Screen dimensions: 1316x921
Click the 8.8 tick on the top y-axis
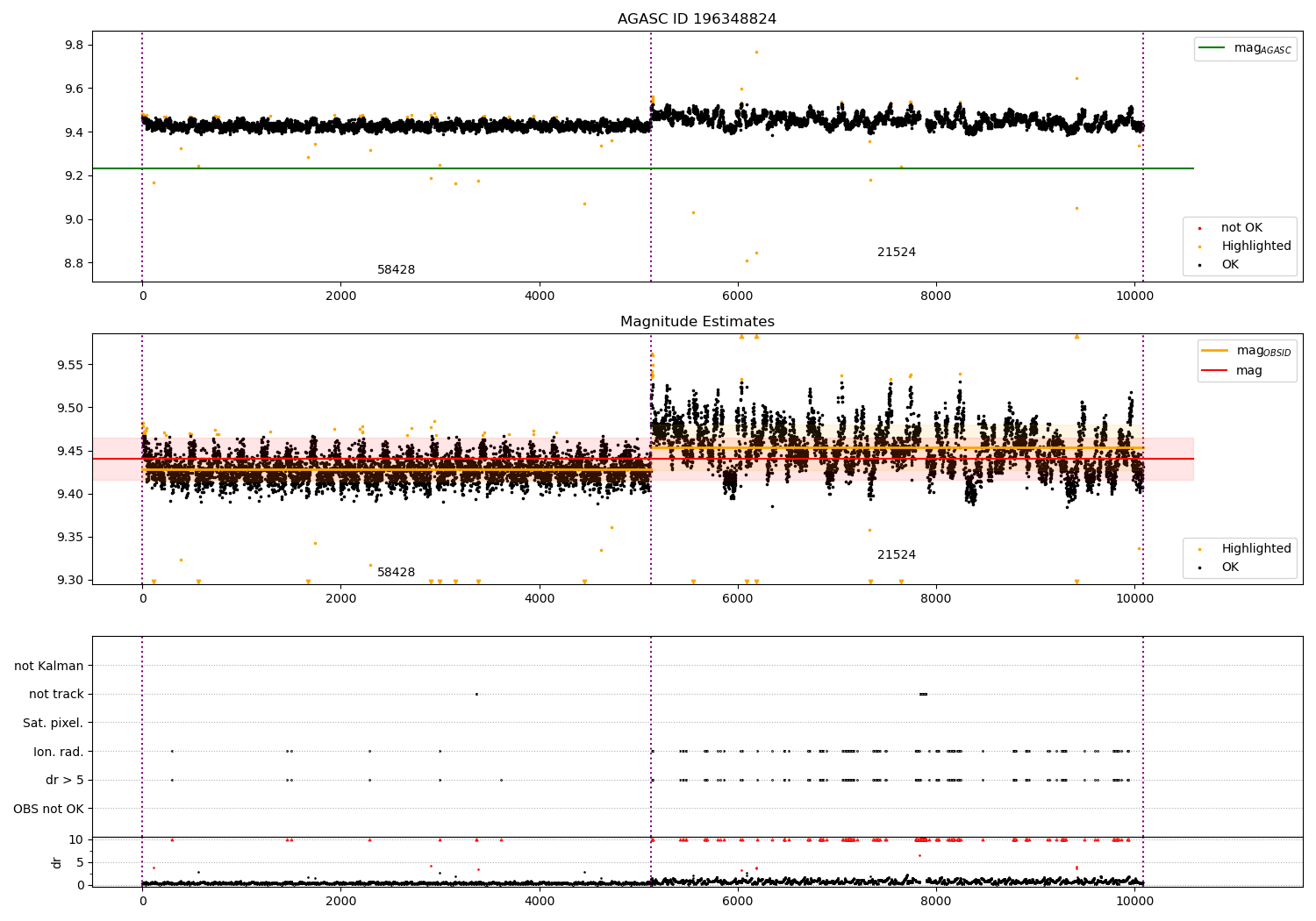click(x=74, y=264)
